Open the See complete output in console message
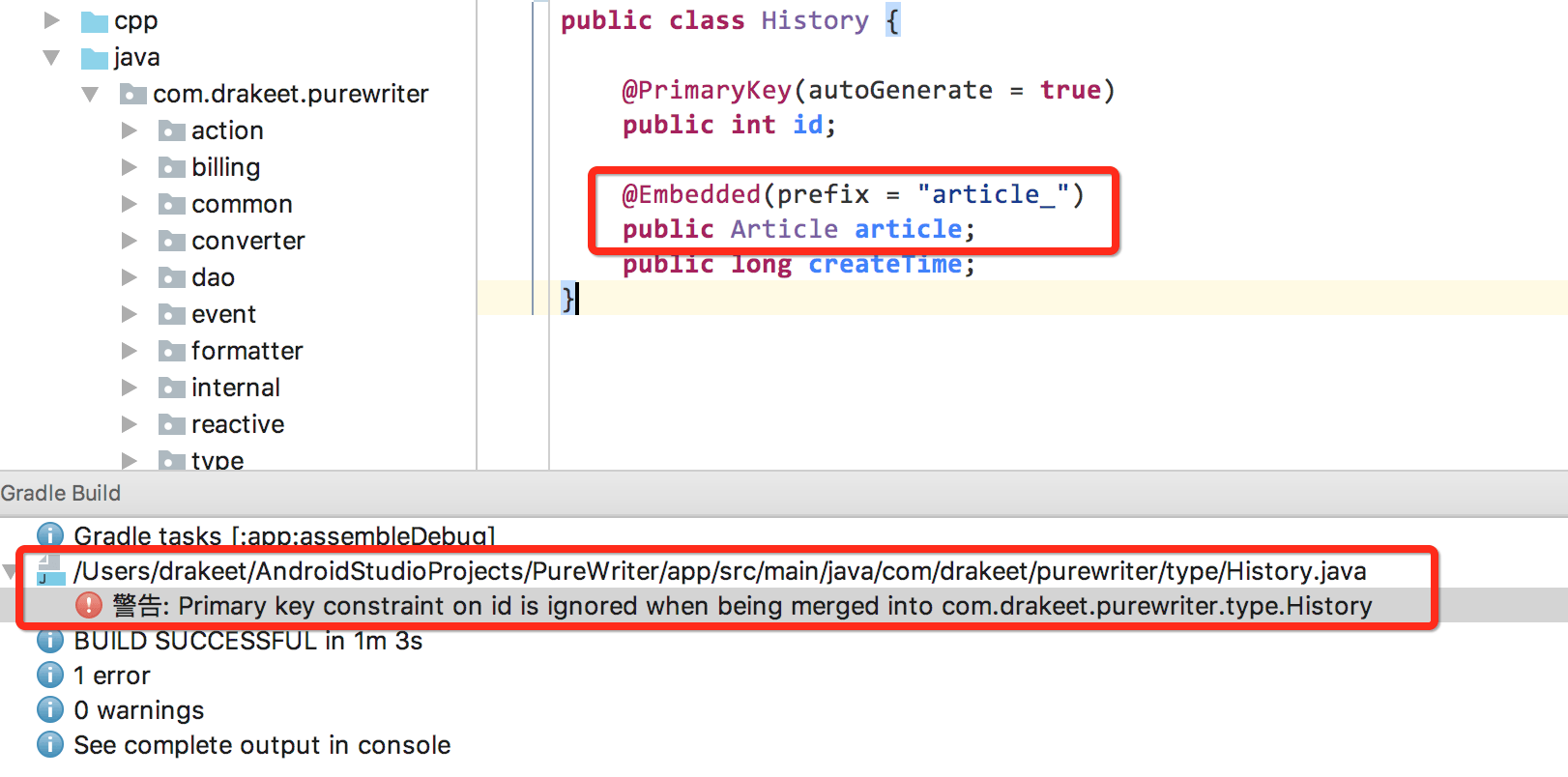The image size is (1568, 777). [x=262, y=745]
